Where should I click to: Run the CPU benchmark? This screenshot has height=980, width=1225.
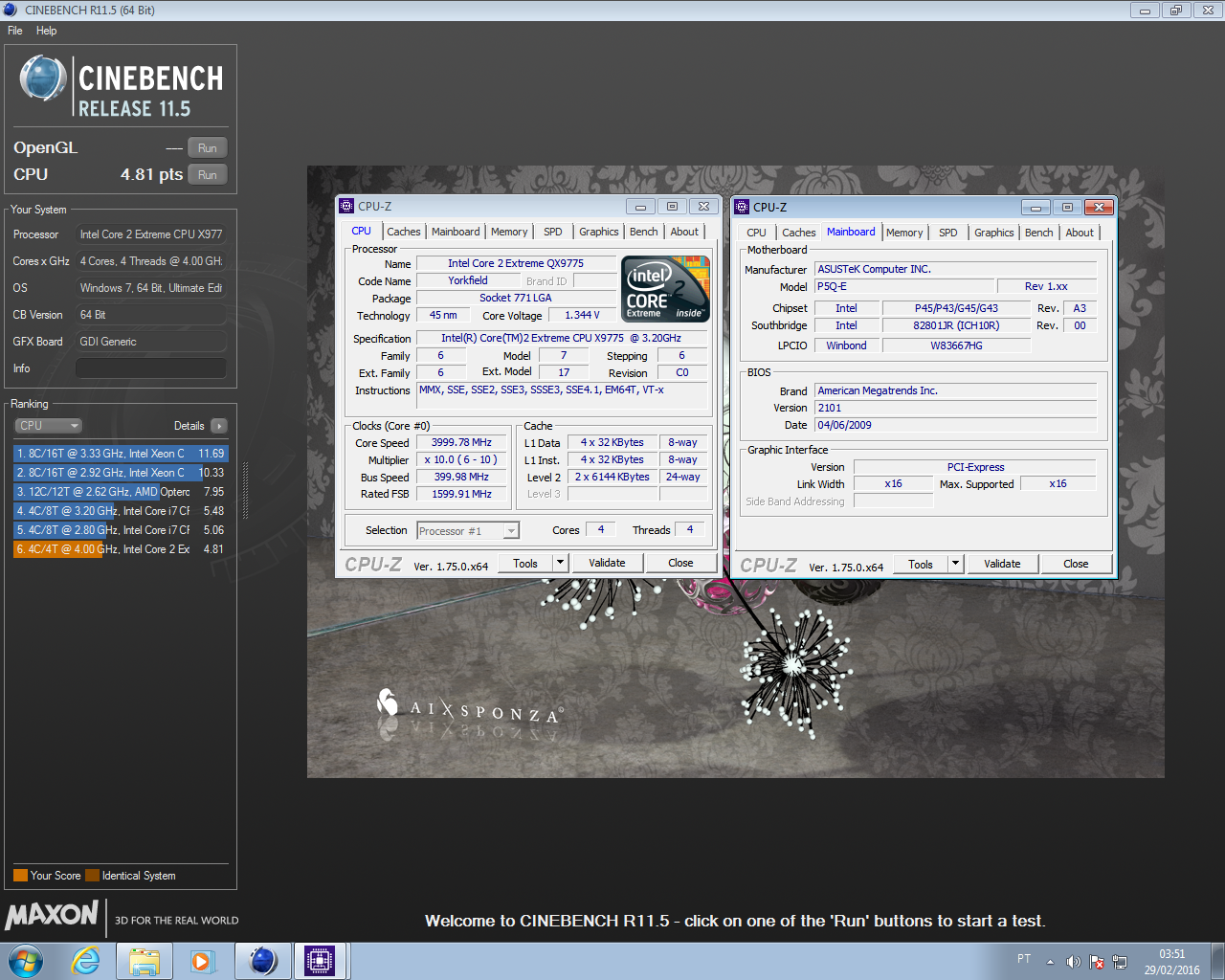click(x=208, y=175)
